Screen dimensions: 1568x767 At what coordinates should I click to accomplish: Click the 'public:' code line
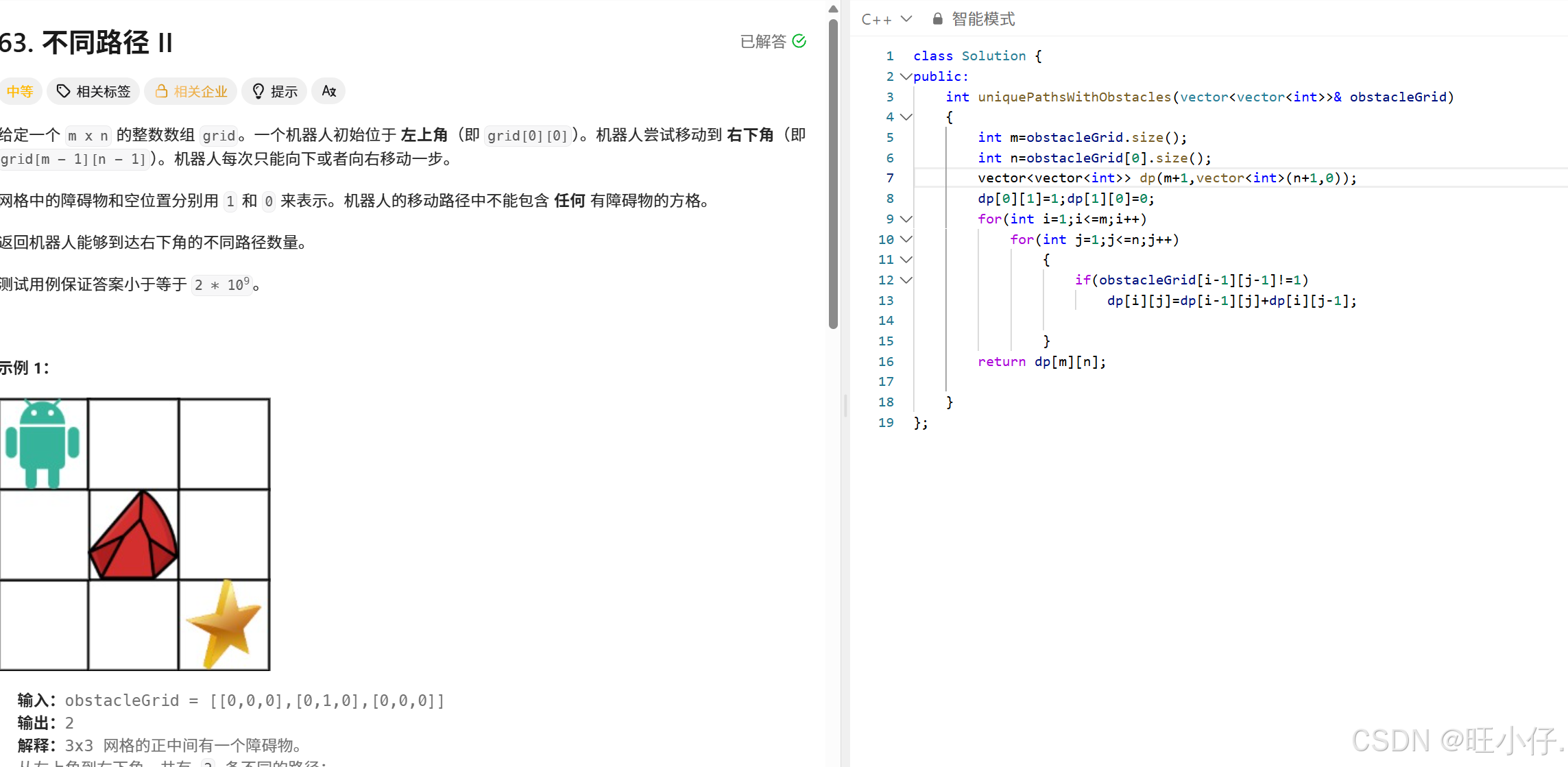tap(941, 76)
